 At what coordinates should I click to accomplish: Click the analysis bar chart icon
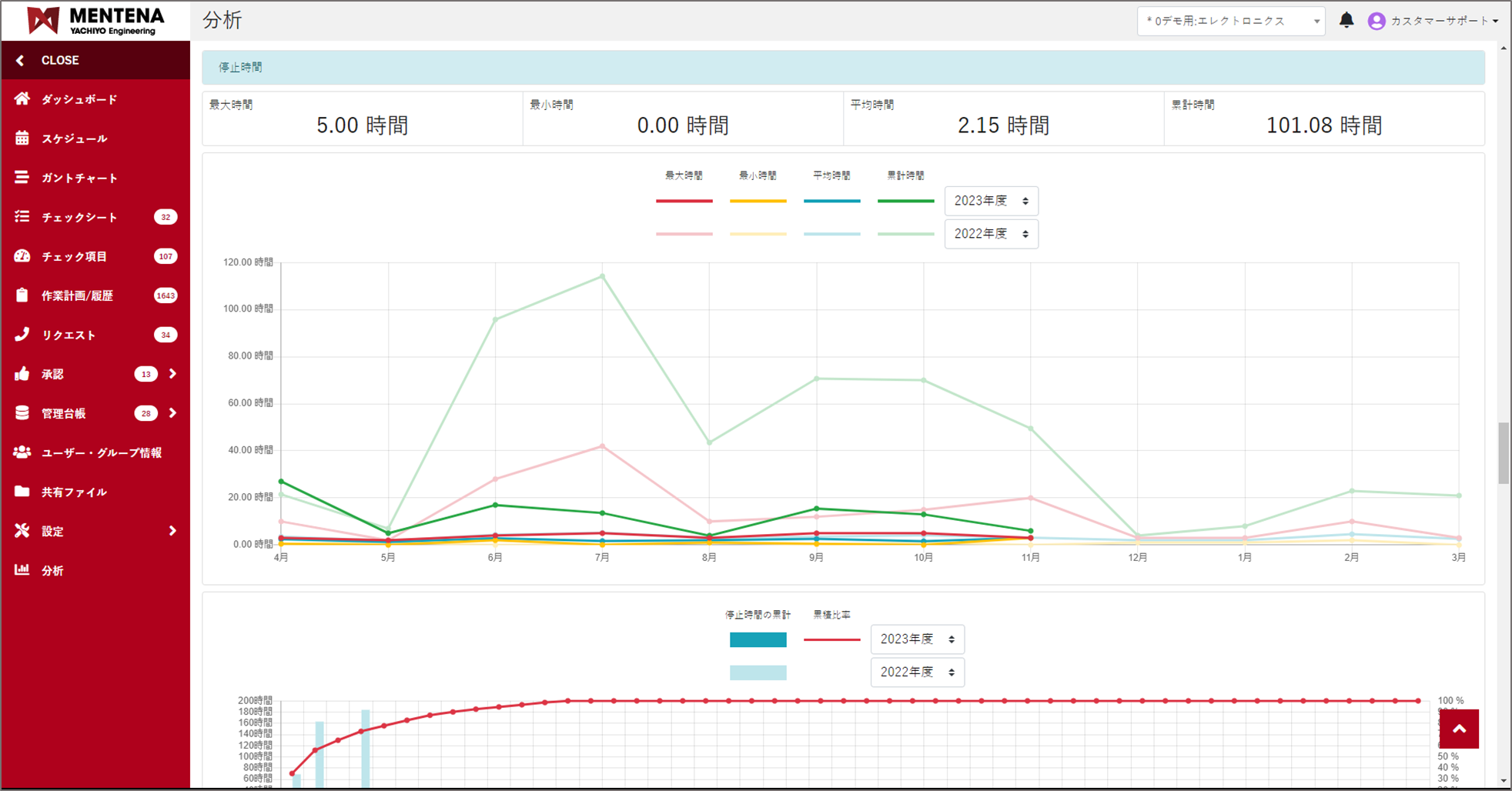[22, 570]
